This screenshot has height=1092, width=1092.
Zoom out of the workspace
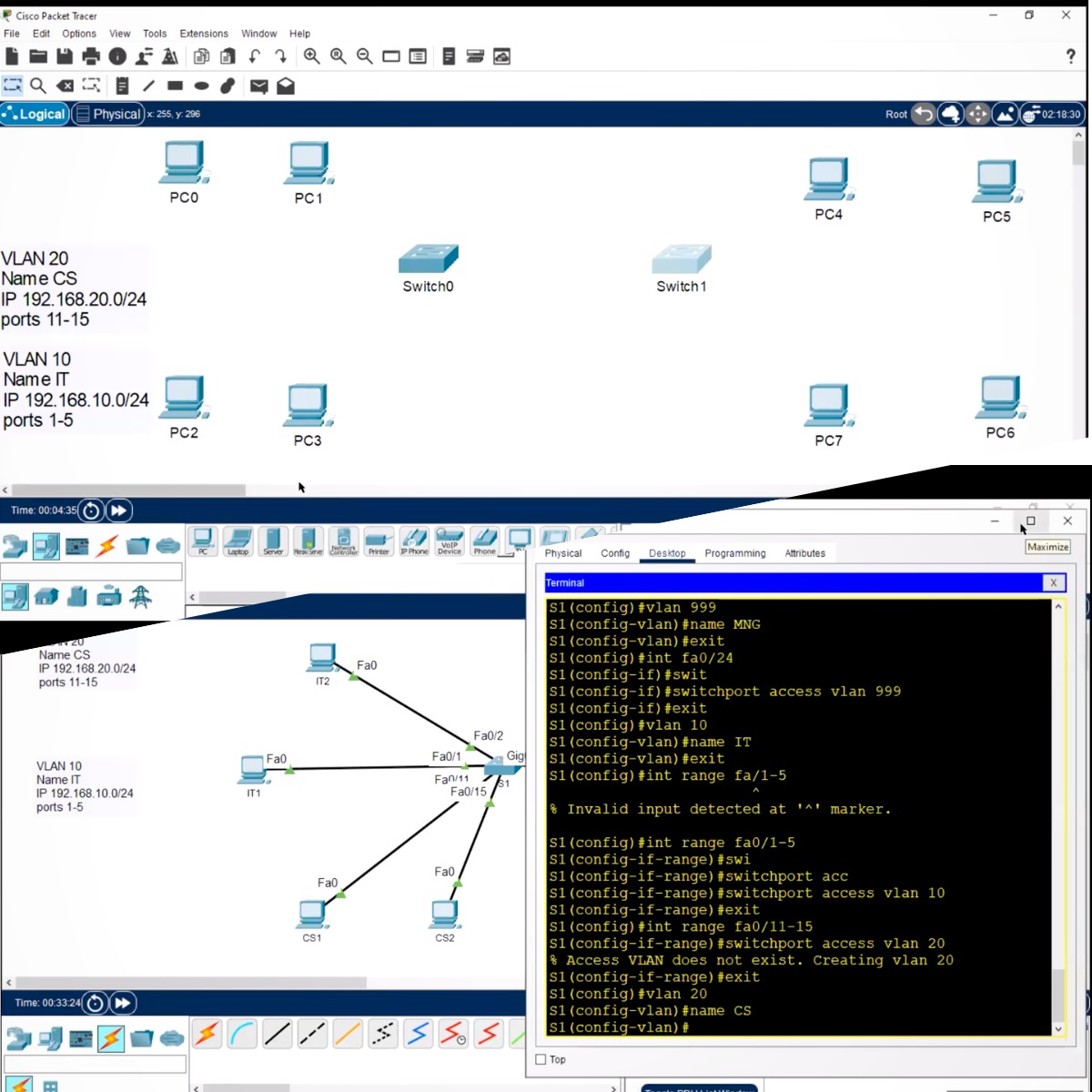pyautogui.click(x=365, y=56)
